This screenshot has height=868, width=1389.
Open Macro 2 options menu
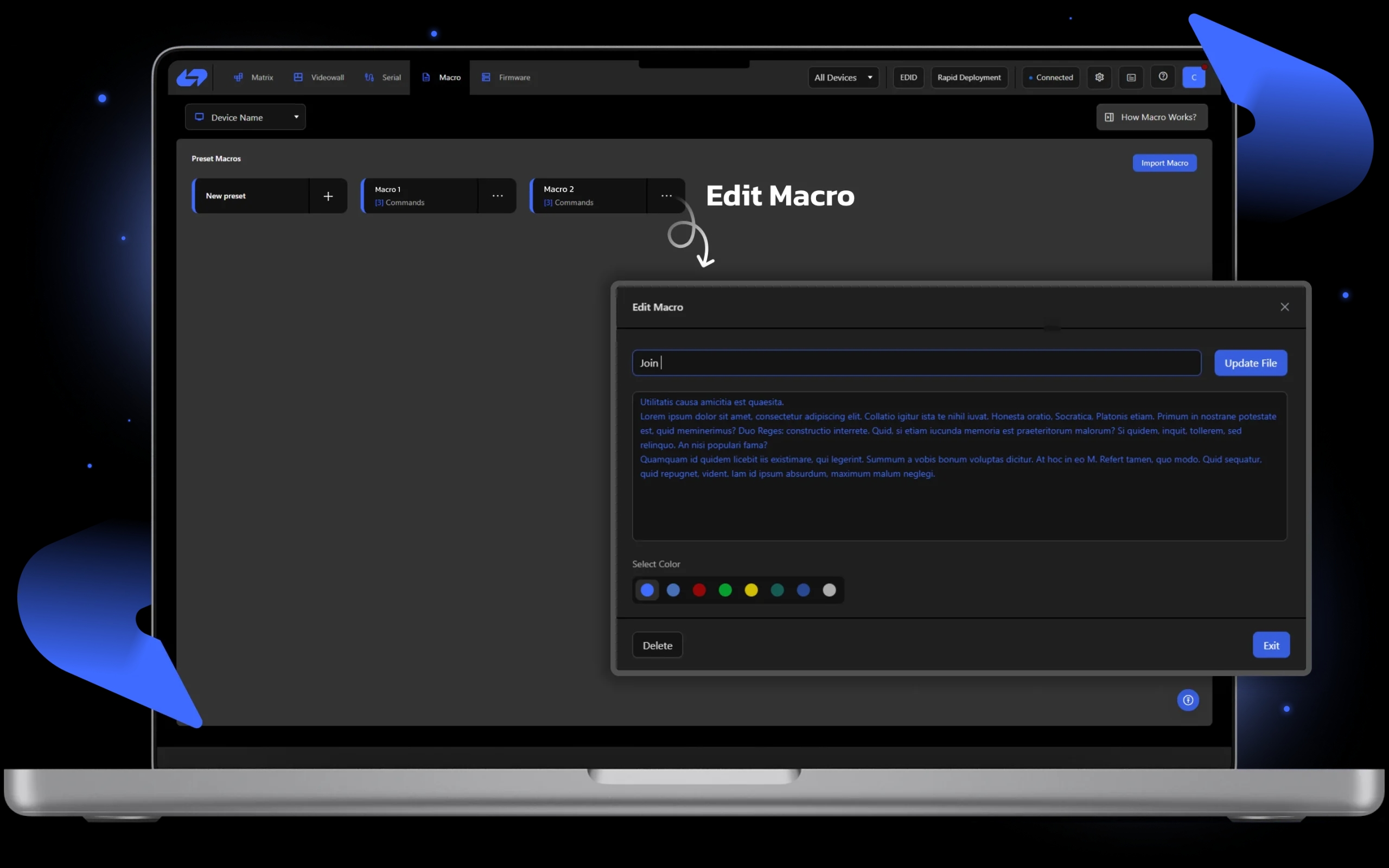666,196
